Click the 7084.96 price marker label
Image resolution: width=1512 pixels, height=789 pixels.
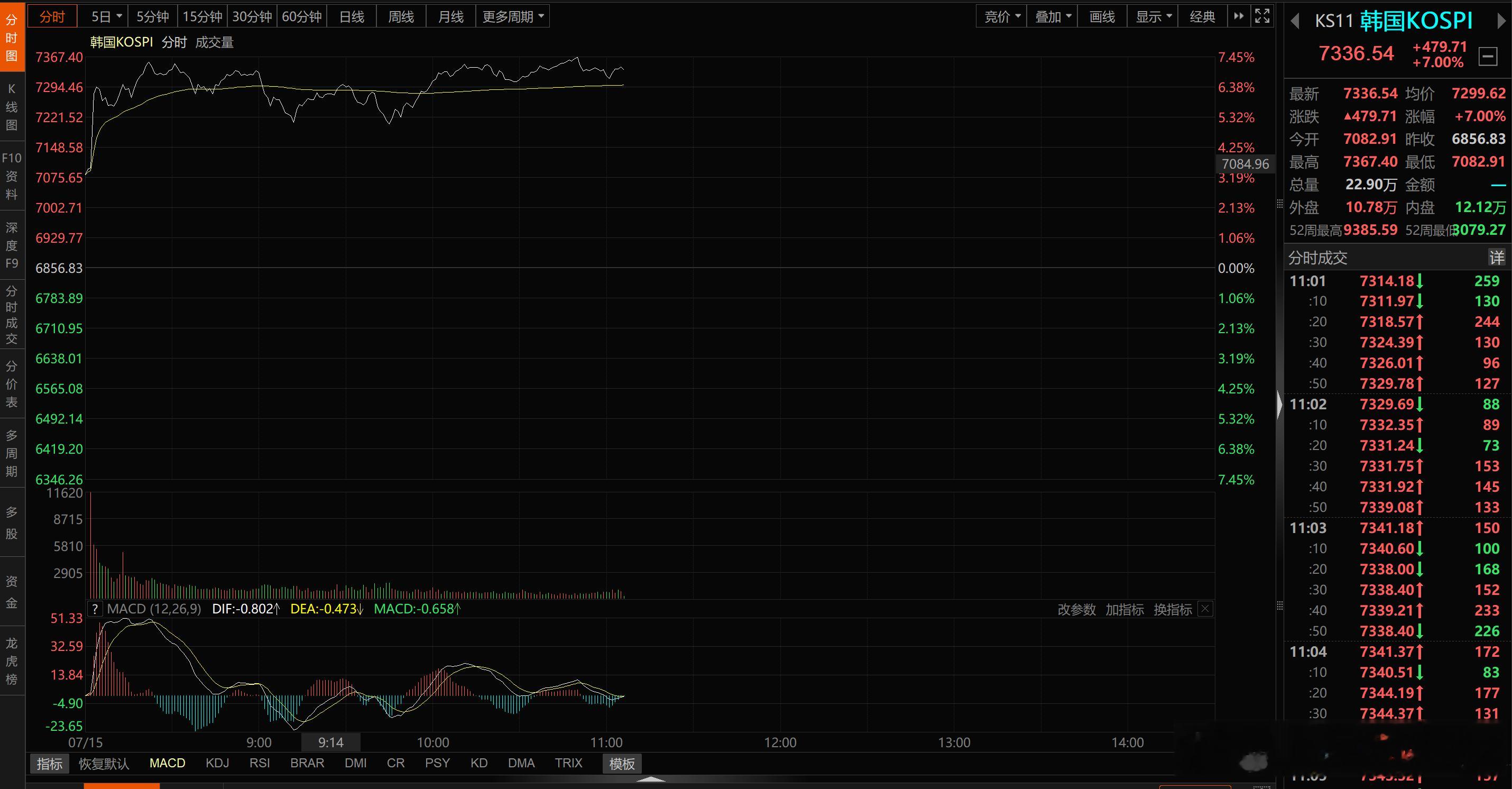[1245, 164]
